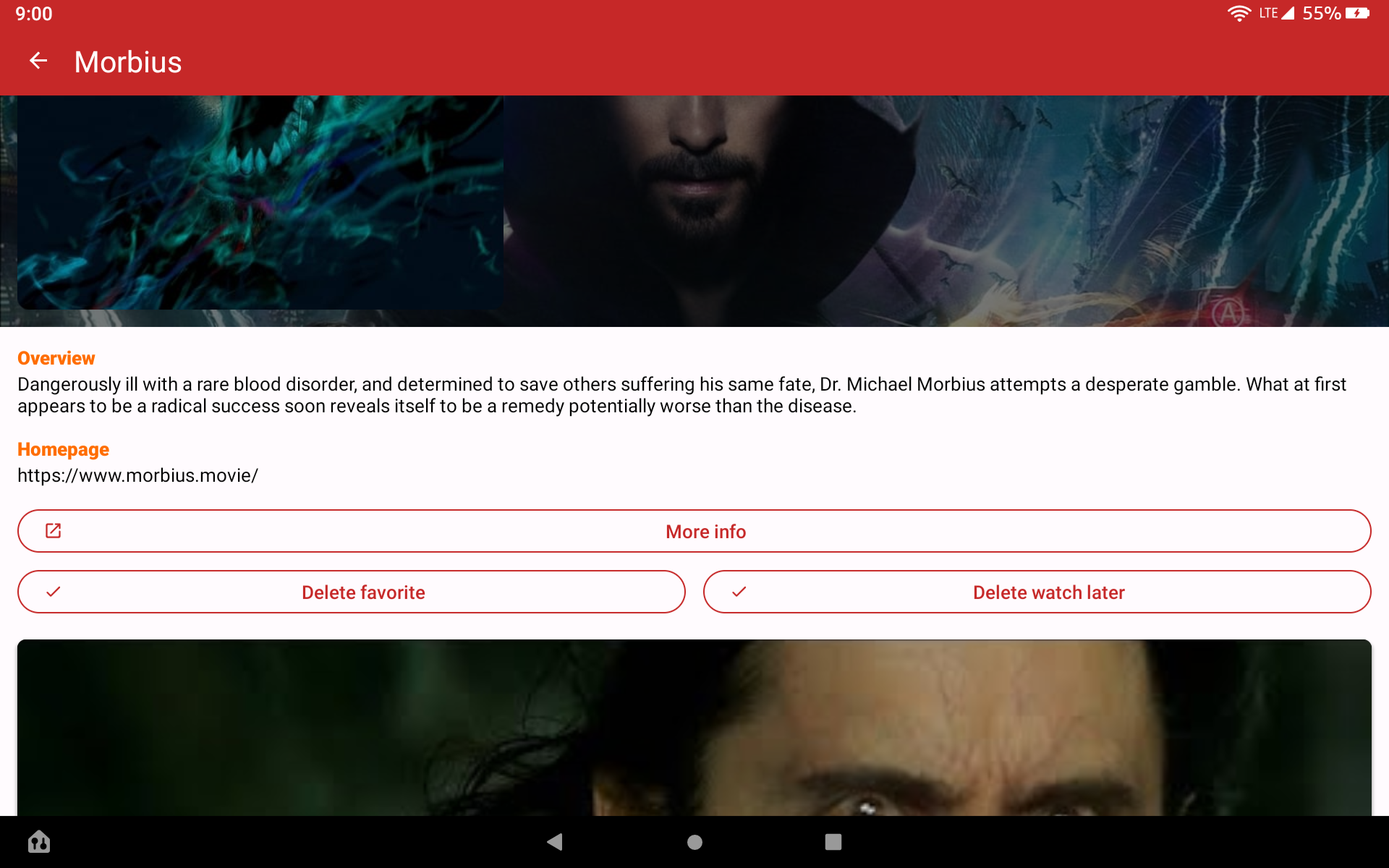This screenshot has height=868, width=1389.
Task: Tap the Wi-Fi icon in the status bar
Action: [x=1239, y=12]
